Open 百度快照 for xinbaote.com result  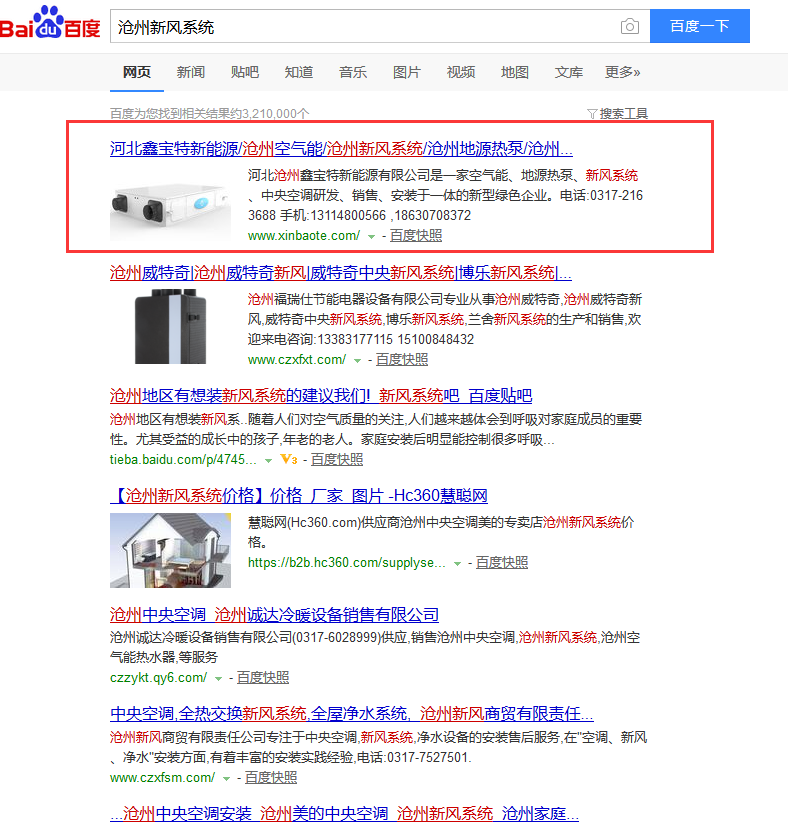(x=416, y=236)
